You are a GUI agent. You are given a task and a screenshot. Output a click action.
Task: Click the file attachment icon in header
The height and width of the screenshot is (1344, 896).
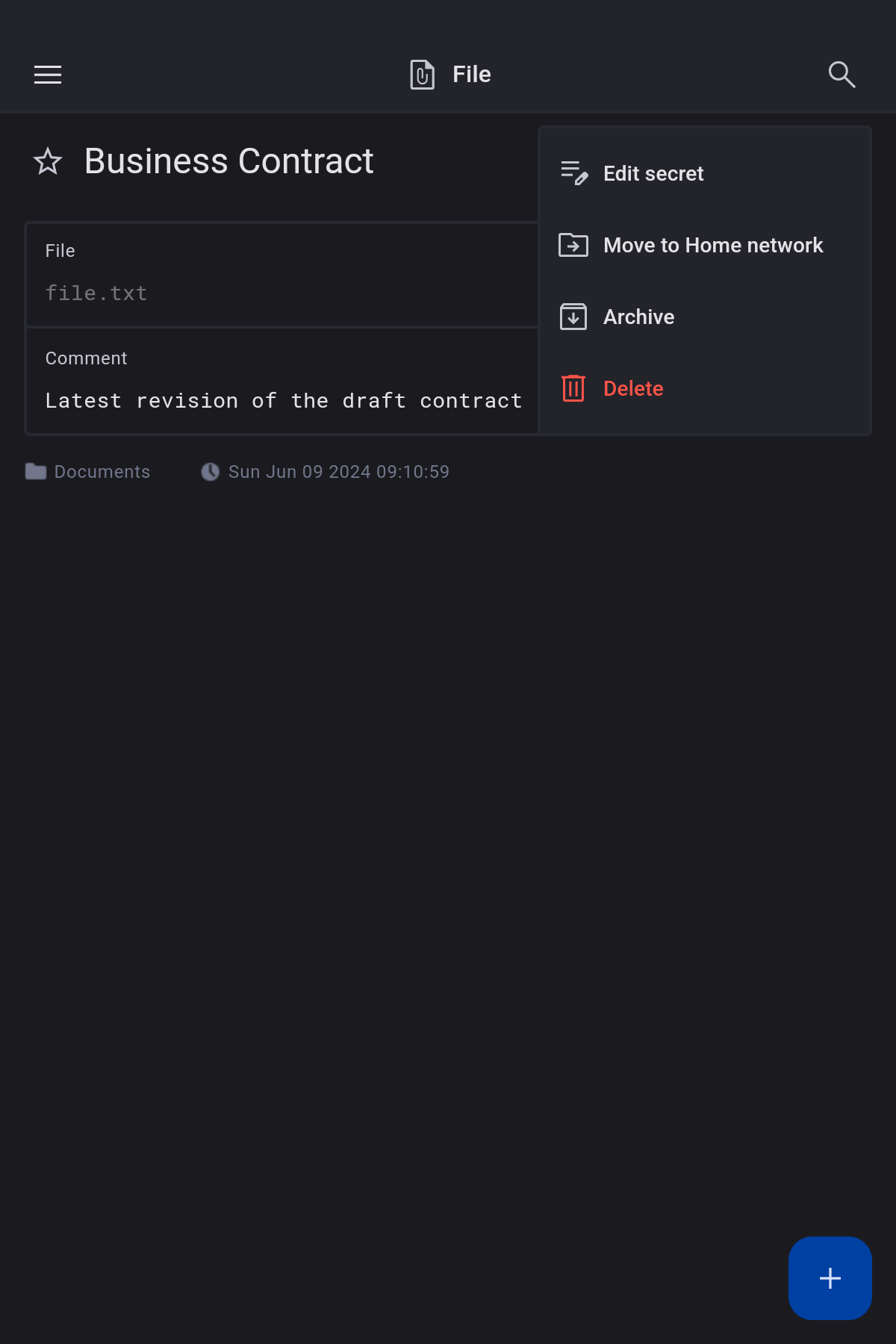[x=422, y=75]
